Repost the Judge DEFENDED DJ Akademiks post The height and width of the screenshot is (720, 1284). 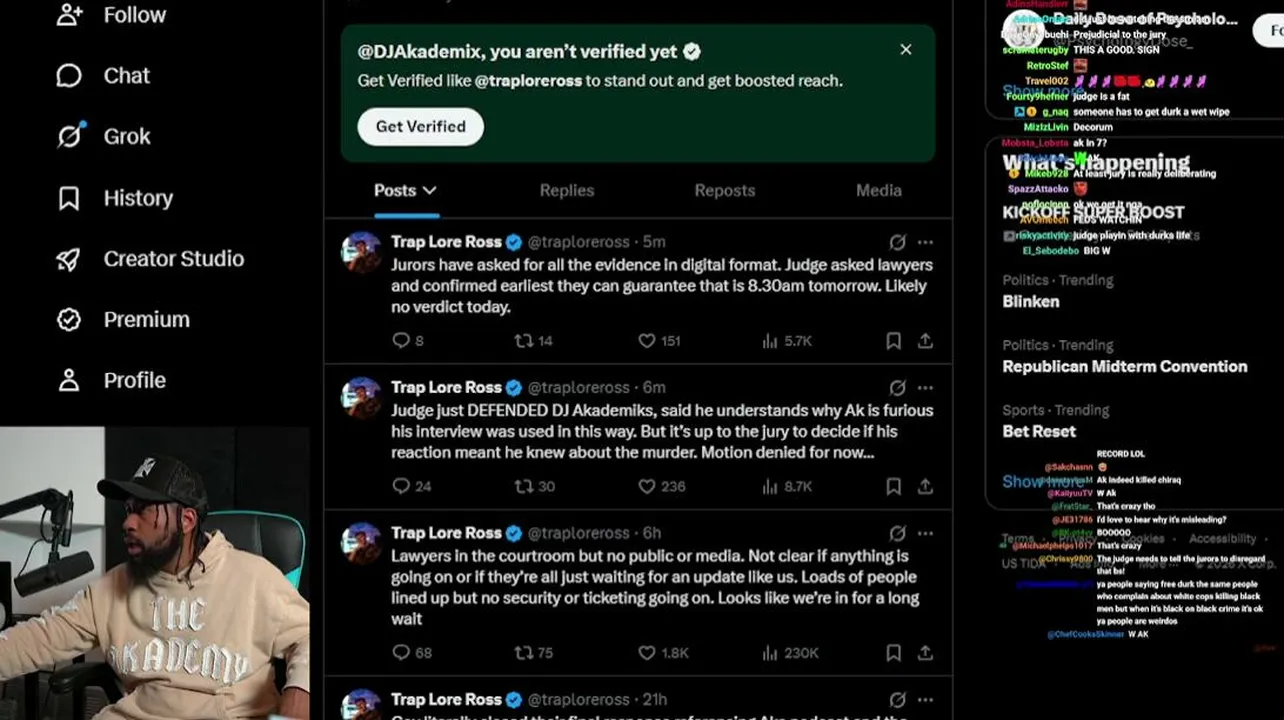[534, 486]
